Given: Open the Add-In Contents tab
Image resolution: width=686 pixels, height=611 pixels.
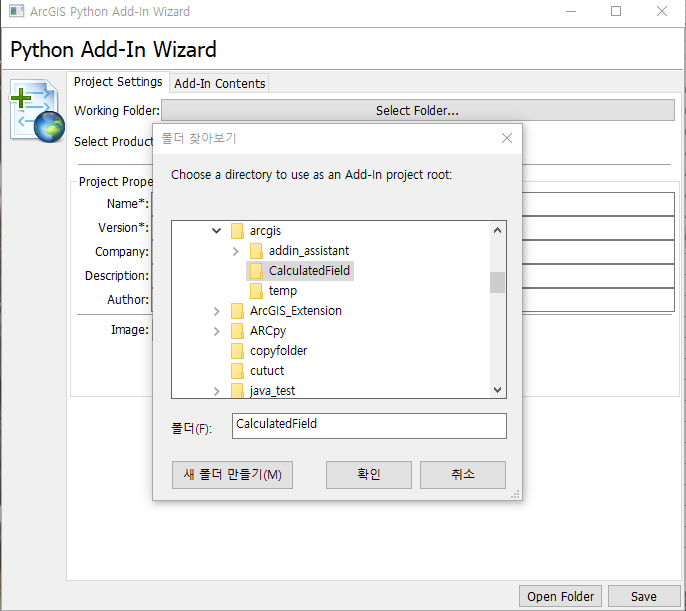Looking at the screenshot, I should pyautogui.click(x=220, y=83).
